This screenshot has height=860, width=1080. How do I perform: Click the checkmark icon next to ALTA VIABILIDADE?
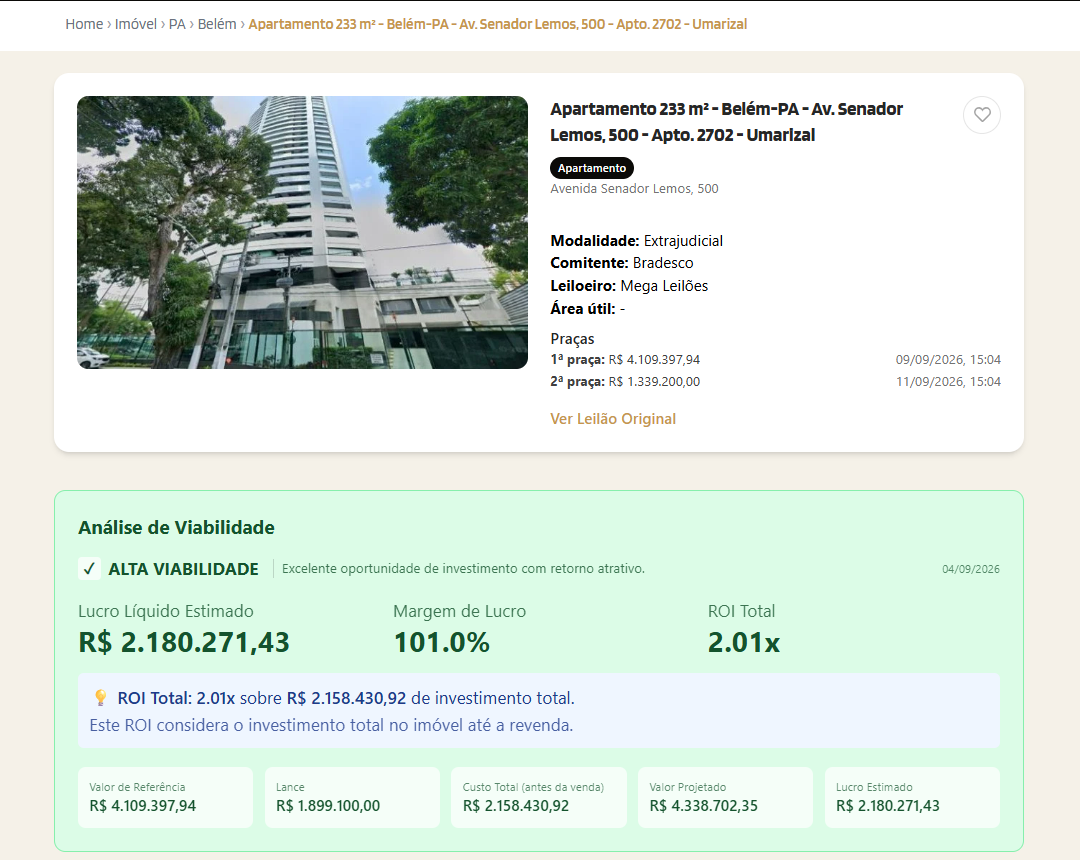[x=90, y=569]
